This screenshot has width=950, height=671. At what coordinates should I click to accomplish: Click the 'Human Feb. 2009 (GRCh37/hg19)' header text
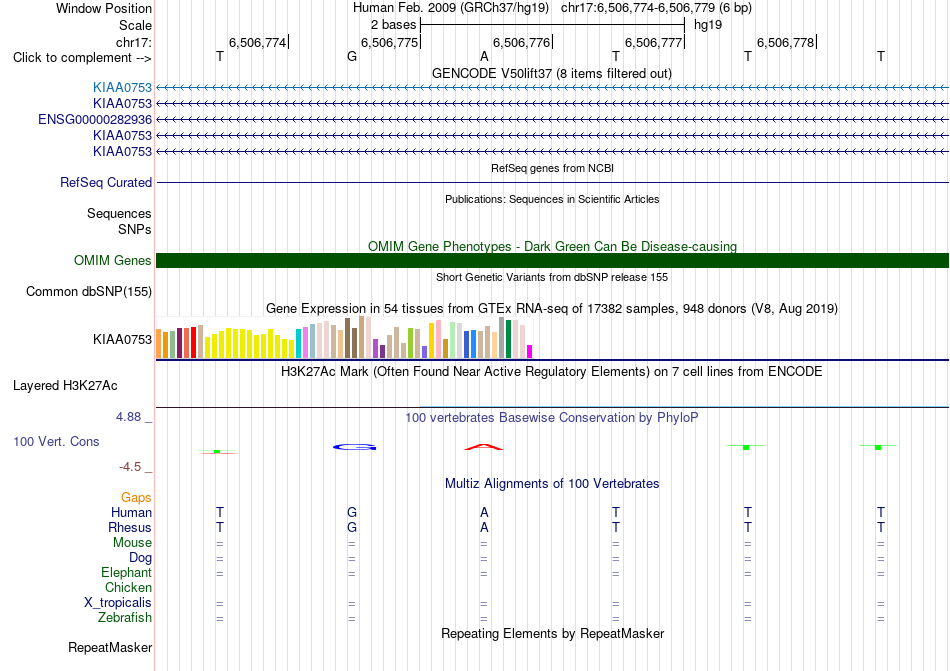point(451,8)
